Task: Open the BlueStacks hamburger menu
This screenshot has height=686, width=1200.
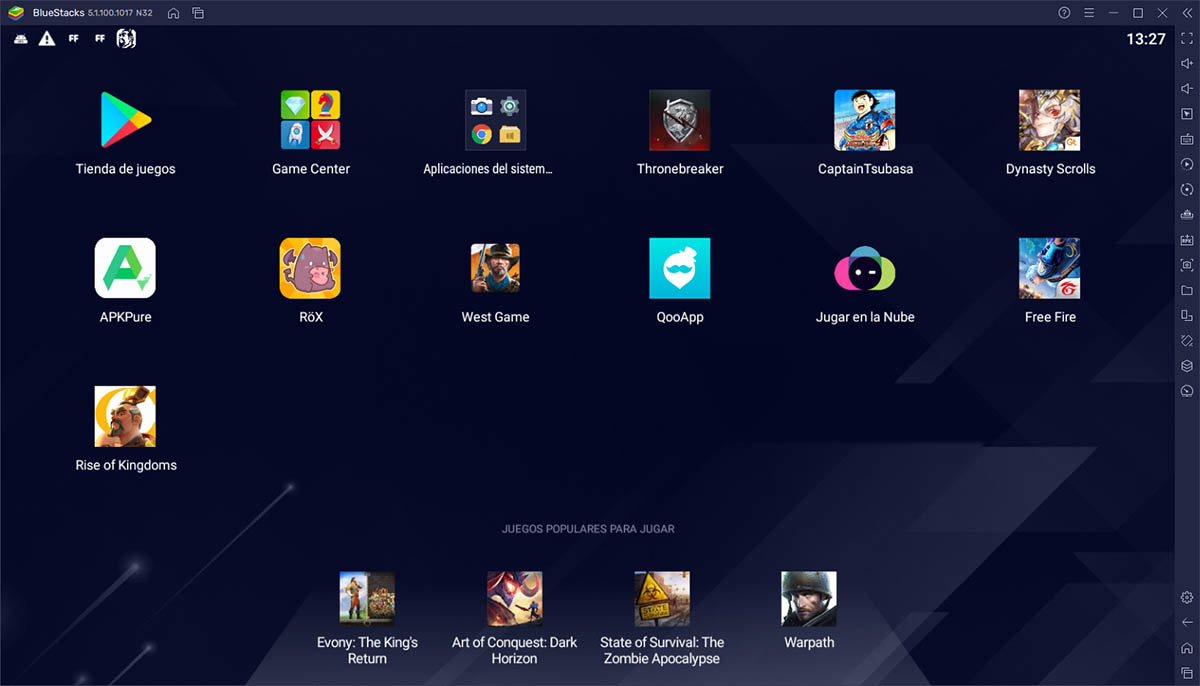Action: click(1089, 13)
